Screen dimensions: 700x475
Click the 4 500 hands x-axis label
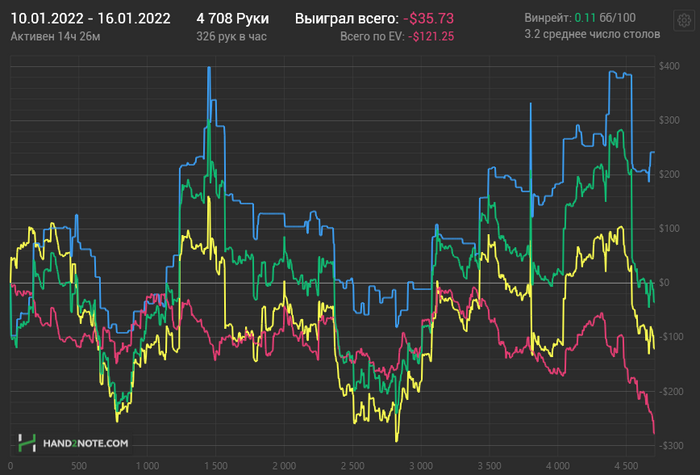[x=626, y=466]
